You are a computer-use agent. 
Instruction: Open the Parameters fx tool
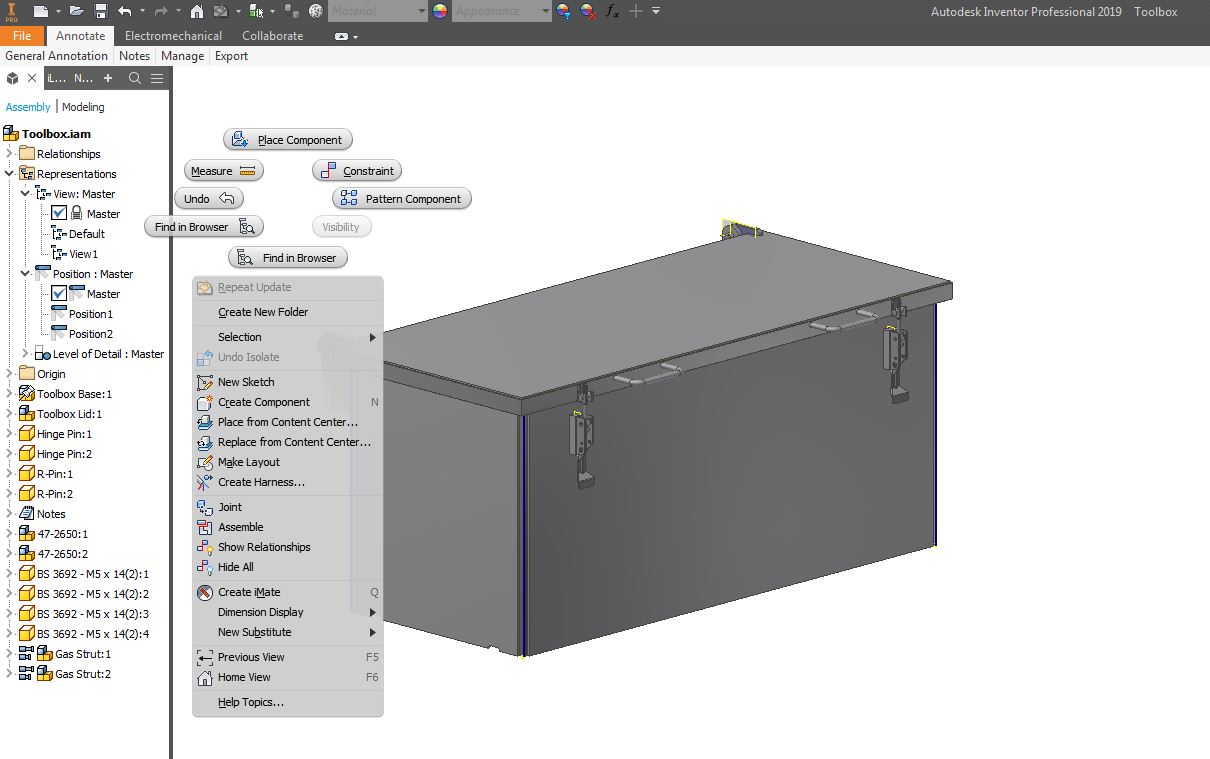[610, 11]
